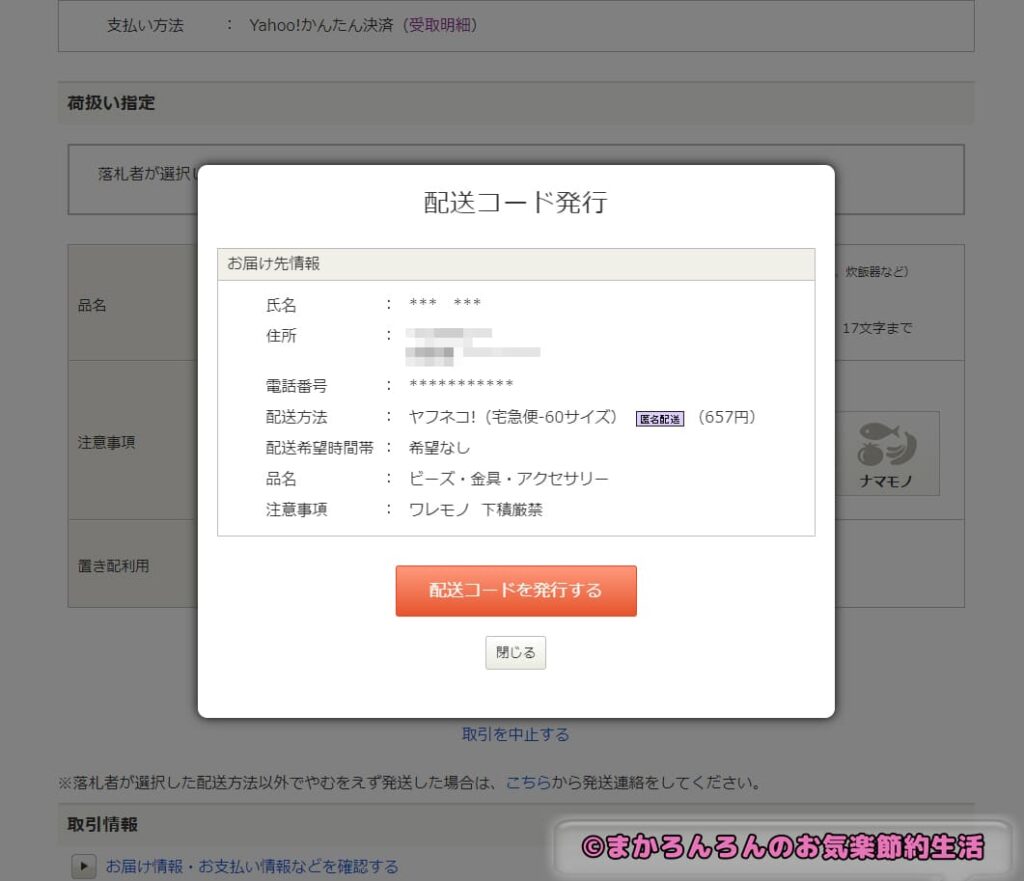Open お届け情報・お支払い情報などを確認する link
The height and width of the screenshot is (881, 1024).
tap(252, 867)
